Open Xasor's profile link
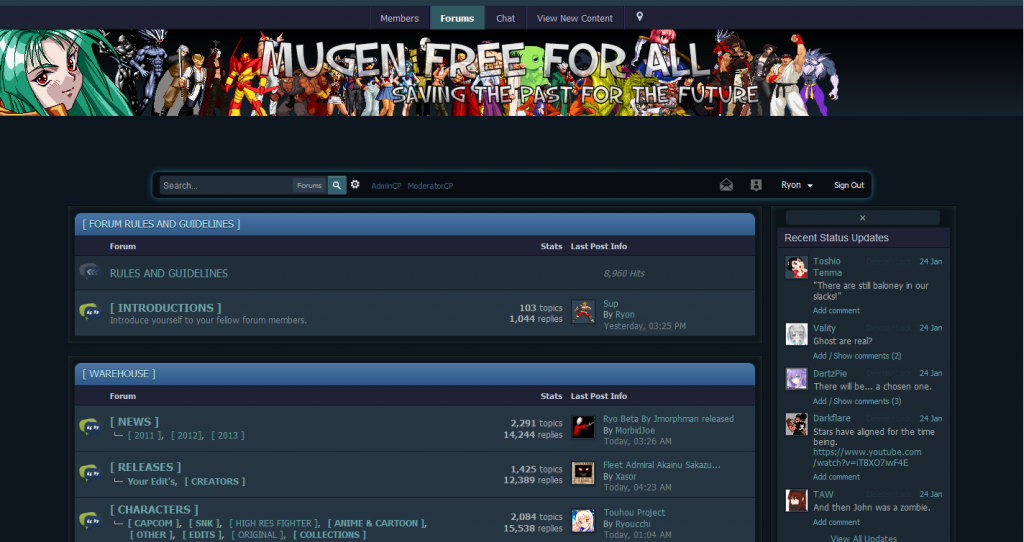The width and height of the screenshot is (1024, 542). tap(626, 477)
